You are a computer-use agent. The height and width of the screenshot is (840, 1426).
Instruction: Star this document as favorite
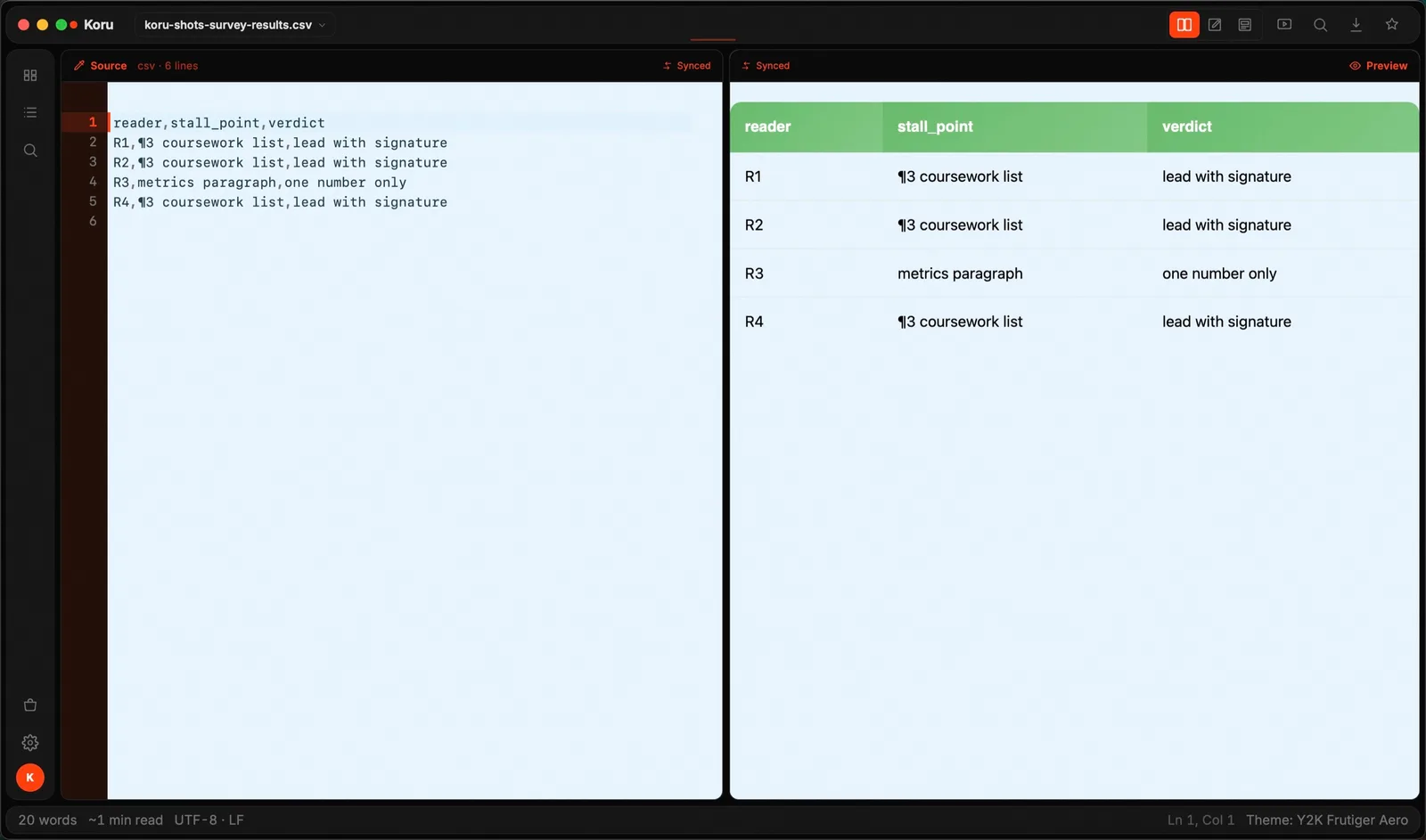pos(1391,25)
